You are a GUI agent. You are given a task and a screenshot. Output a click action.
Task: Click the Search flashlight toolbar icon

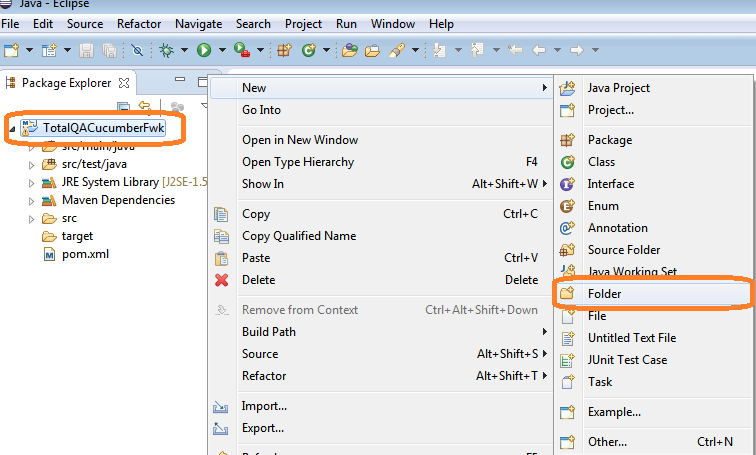click(x=397, y=50)
